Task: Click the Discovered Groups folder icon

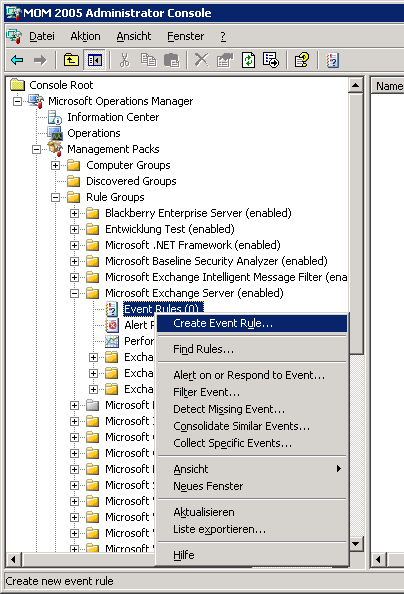Action: 74,181
